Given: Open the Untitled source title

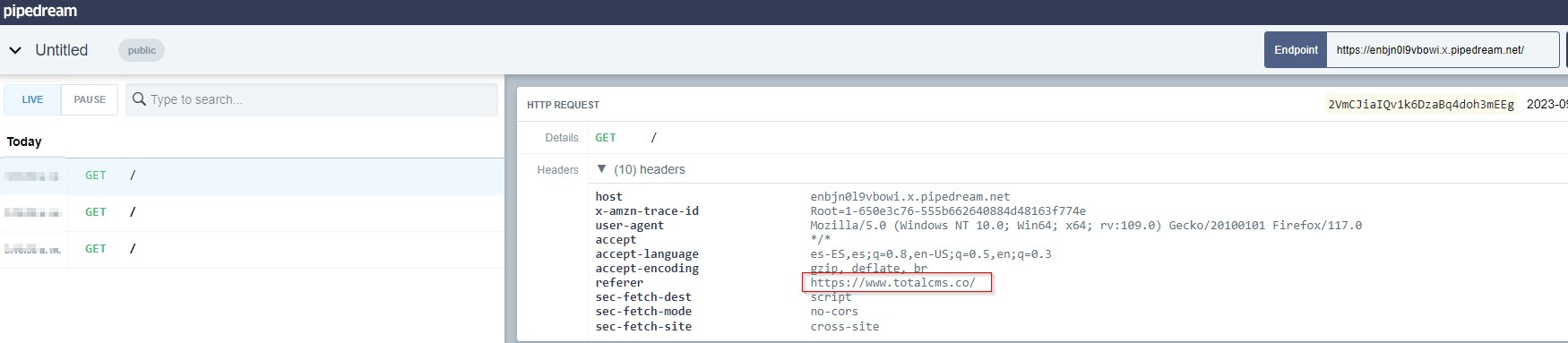Looking at the screenshot, I should (61, 50).
